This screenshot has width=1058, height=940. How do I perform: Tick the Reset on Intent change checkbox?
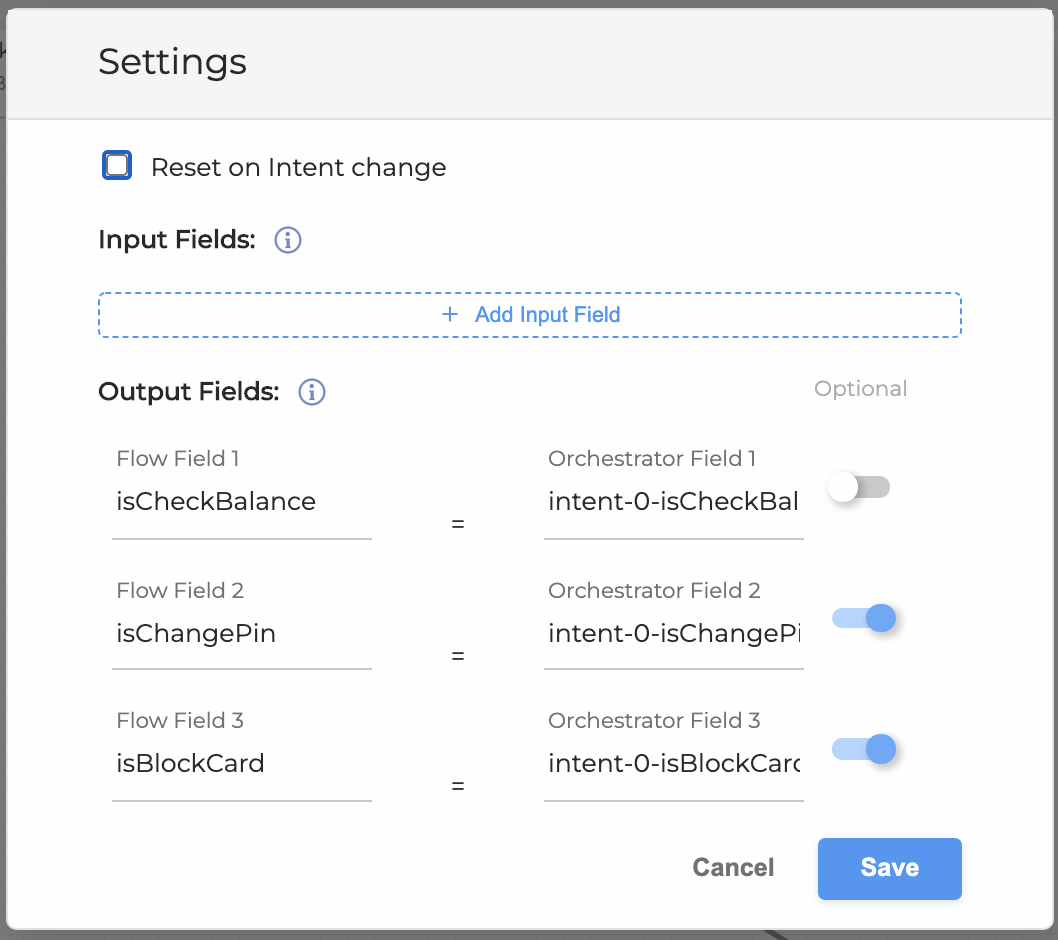pos(117,166)
